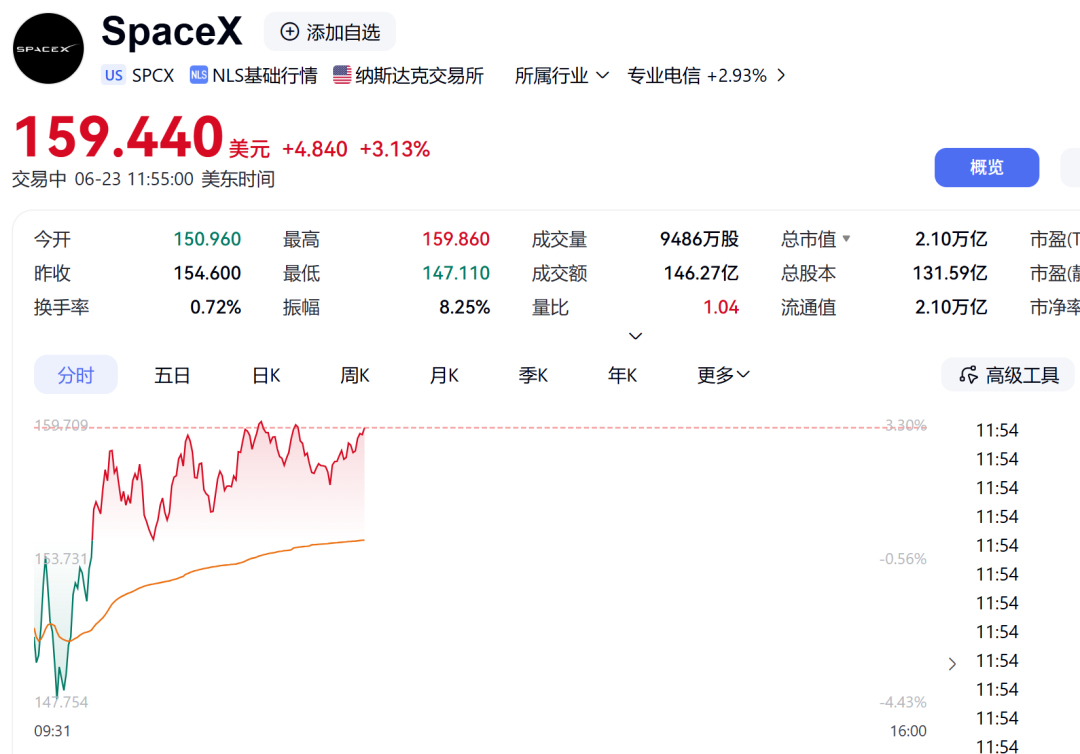Switch to the 五日 chart tab
Viewport: 1080px width, 754px height.
172,375
